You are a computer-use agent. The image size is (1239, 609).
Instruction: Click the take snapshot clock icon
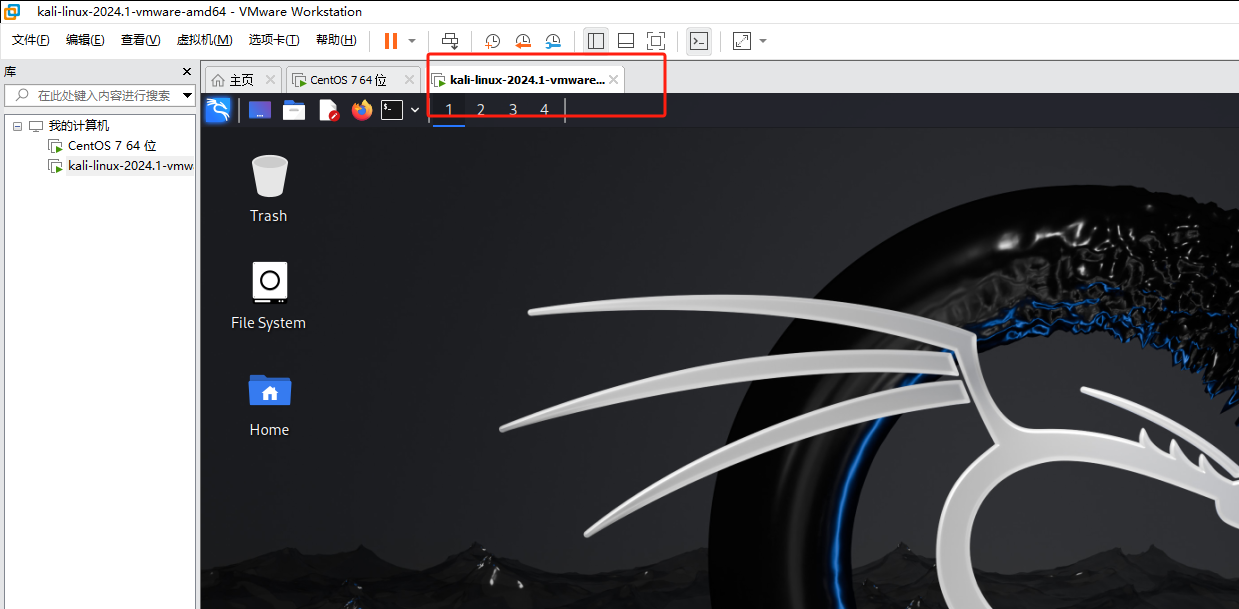point(493,41)
